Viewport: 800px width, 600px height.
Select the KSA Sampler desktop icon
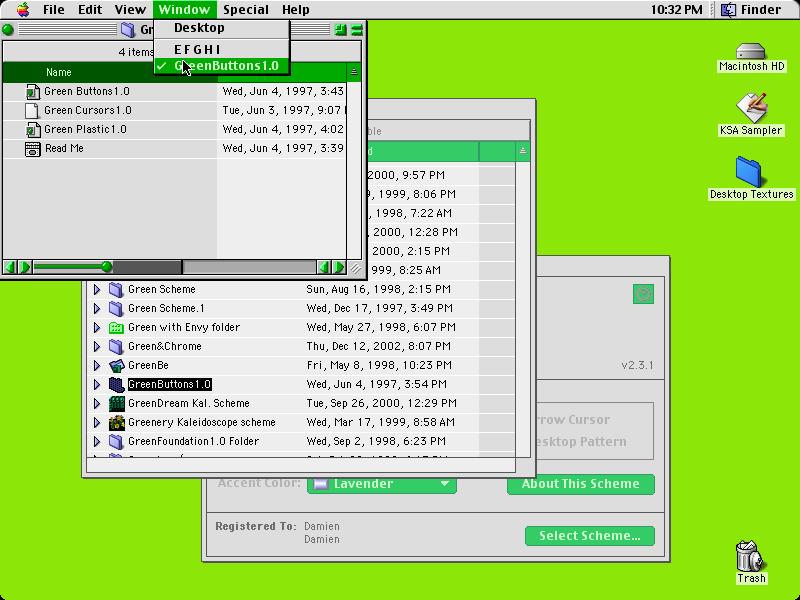point(751,108)
